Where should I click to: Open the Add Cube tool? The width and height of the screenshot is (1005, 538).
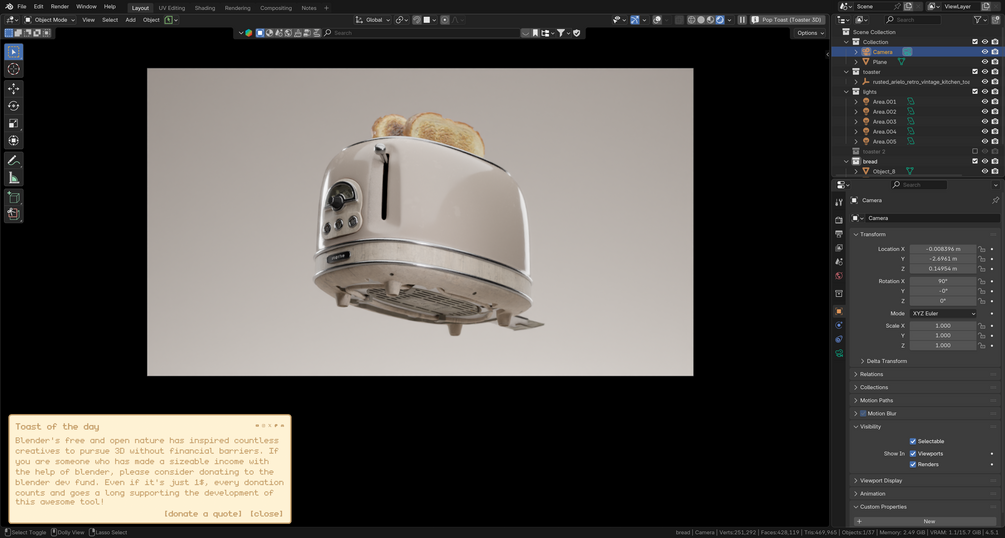click(13, 198)
